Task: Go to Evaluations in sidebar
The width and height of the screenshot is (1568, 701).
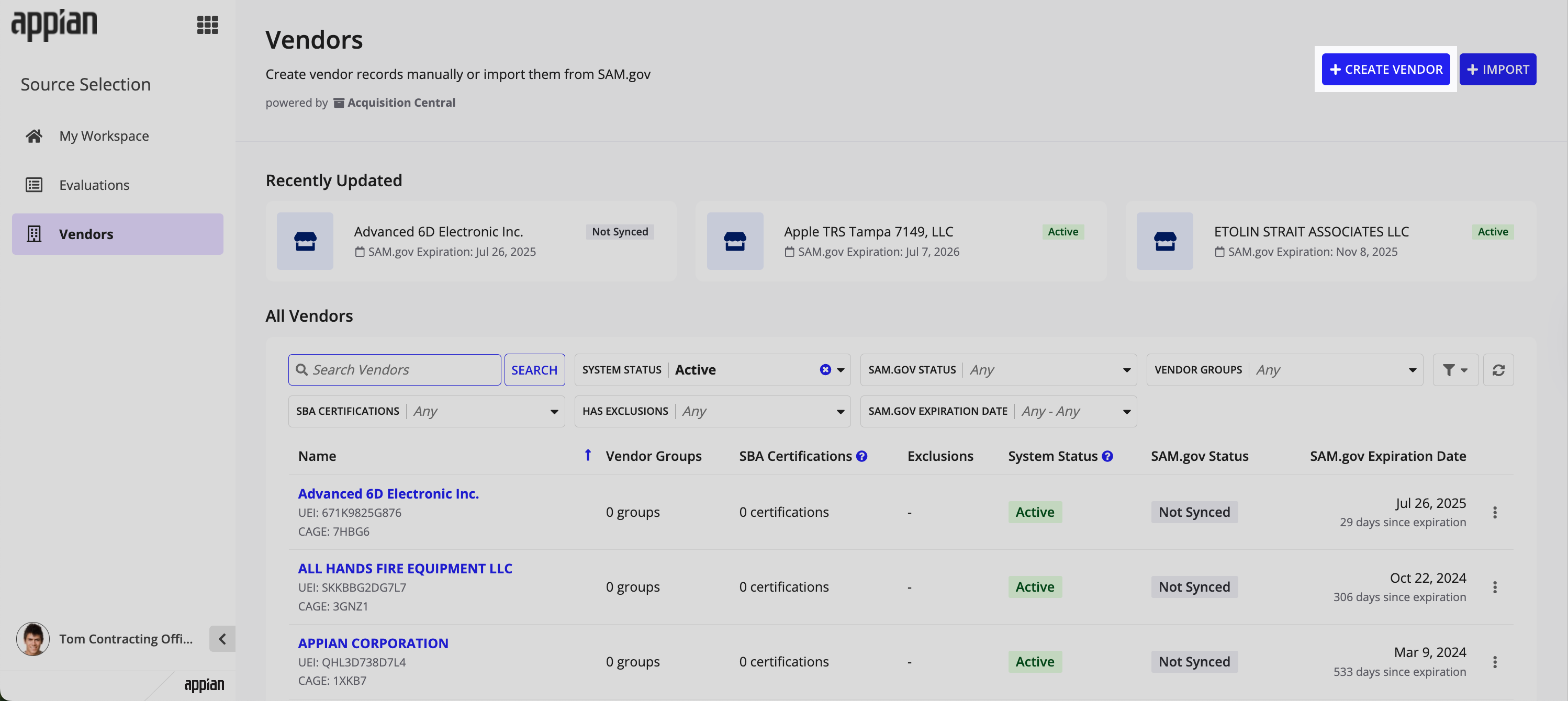Action: point(117,184)
